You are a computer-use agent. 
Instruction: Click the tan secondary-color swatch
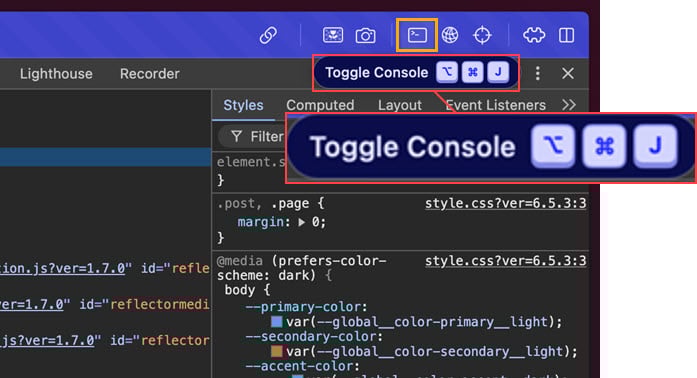pos(276,351)
